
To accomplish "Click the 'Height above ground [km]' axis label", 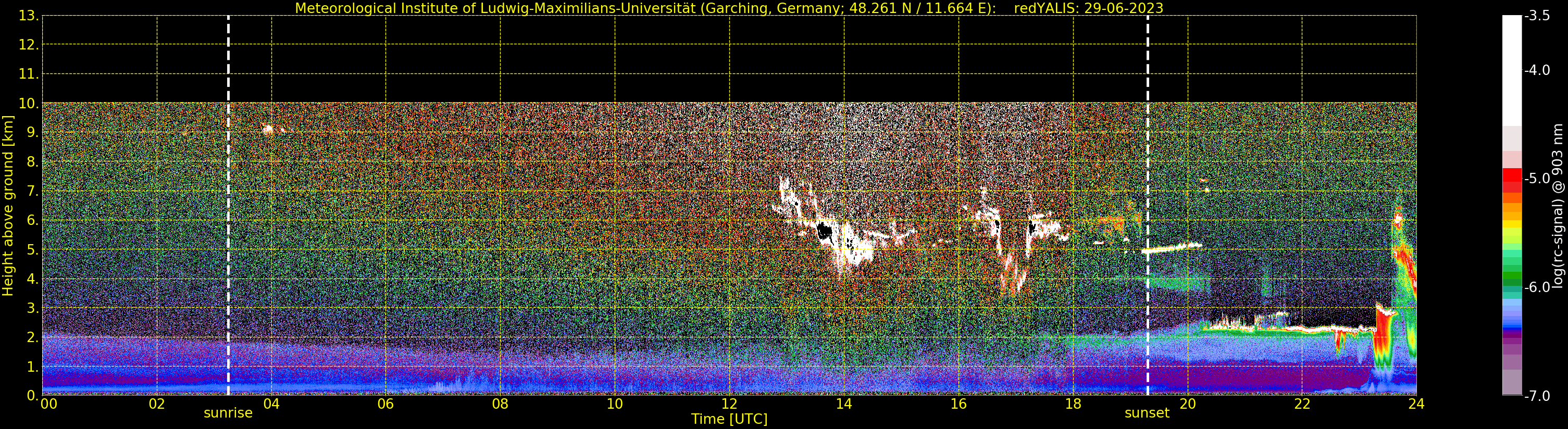I will 8,206.
